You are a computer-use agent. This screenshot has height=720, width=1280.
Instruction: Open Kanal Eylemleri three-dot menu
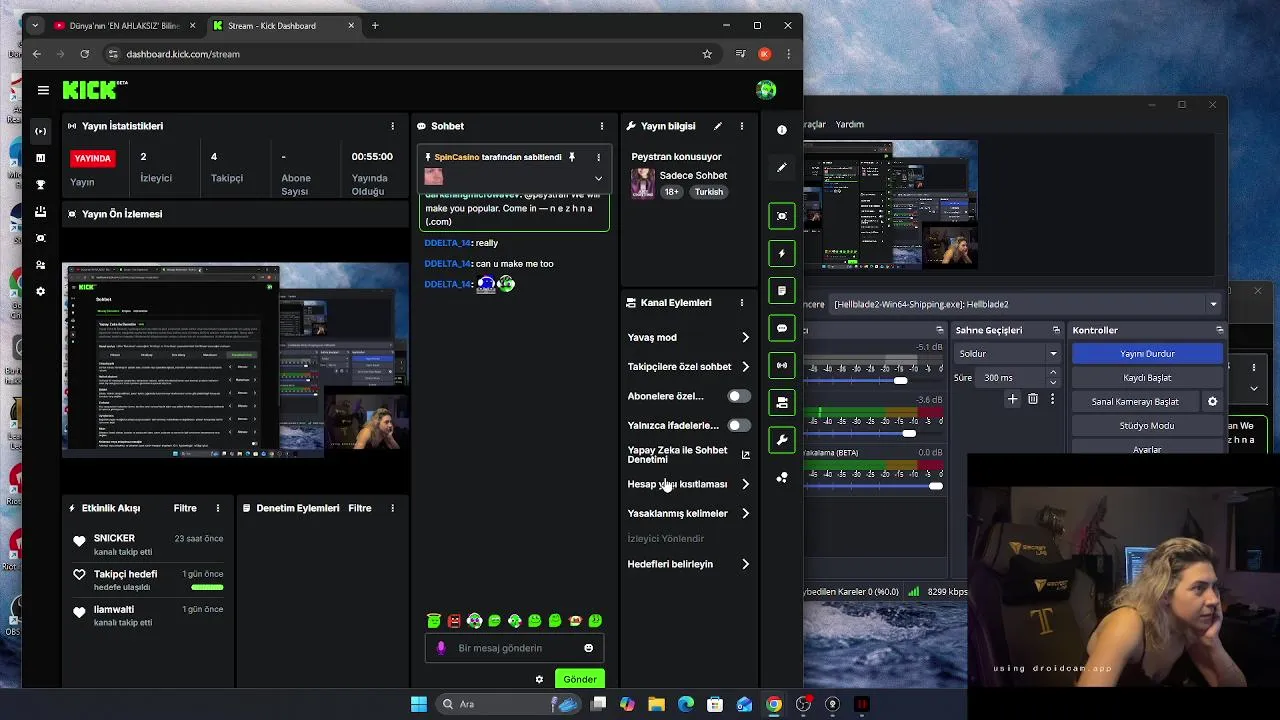(x=741, y=302)
